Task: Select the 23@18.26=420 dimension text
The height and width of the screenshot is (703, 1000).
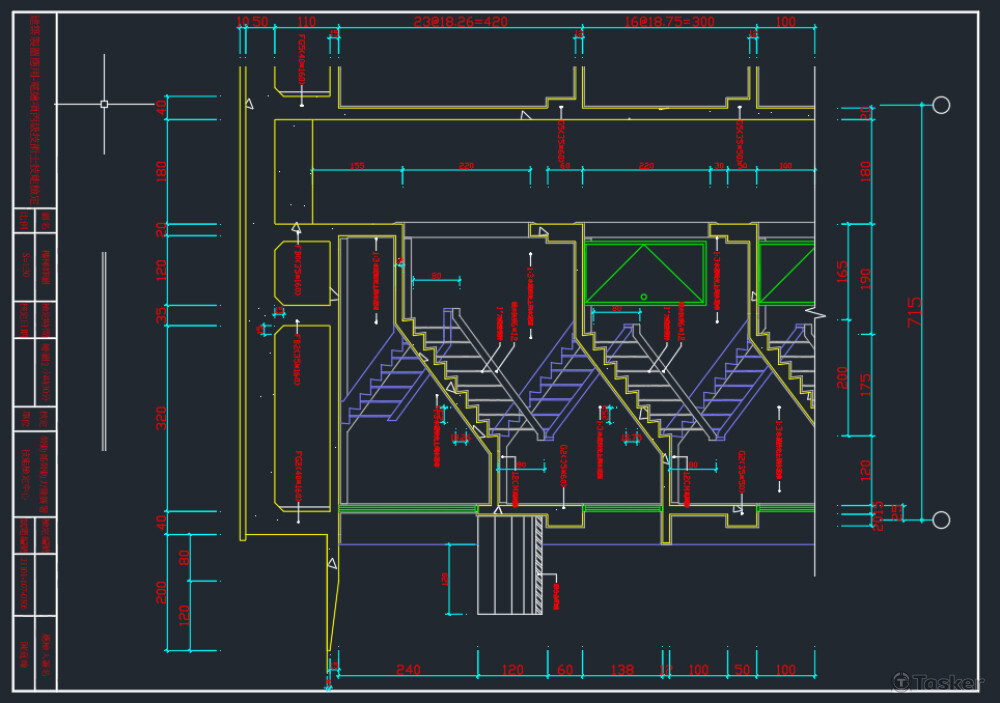Action: point(460,21)
